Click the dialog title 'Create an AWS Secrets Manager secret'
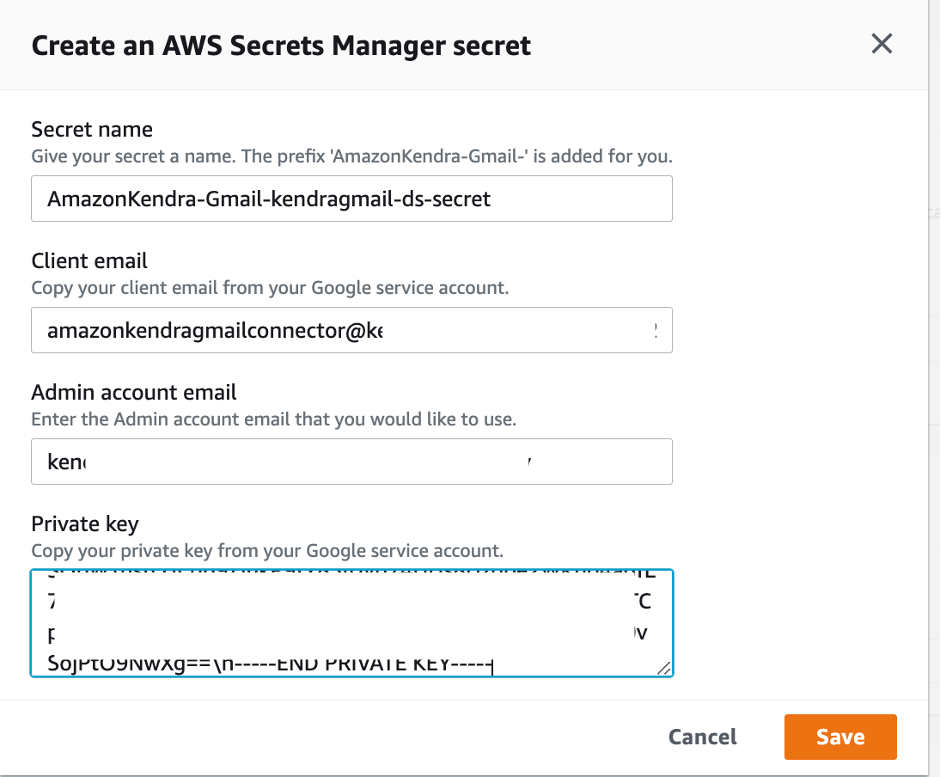Viewport: 941px width, 777px height. [x=281, y=46]
